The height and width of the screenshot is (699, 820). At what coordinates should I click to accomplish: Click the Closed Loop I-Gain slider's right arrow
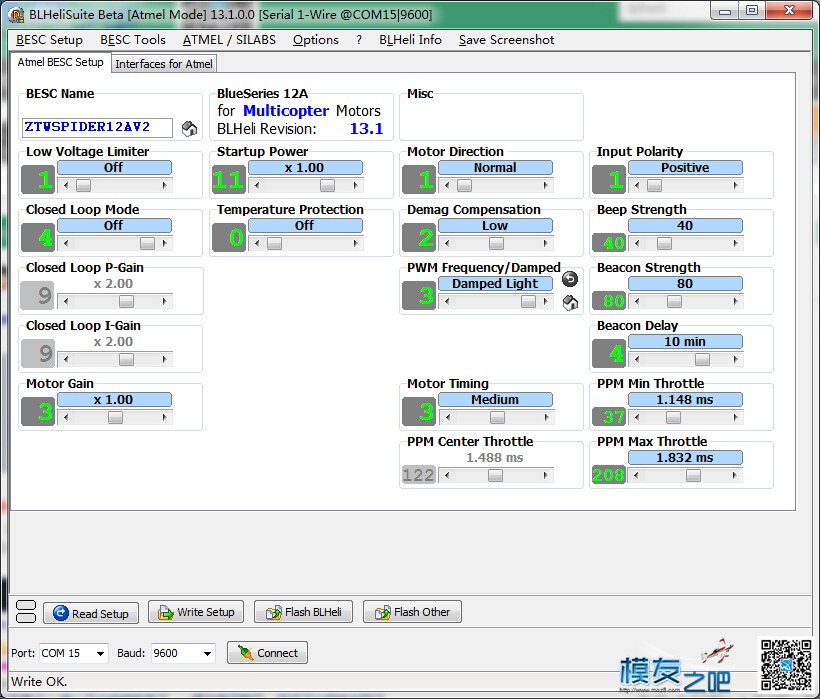click(x=164, y=359)
